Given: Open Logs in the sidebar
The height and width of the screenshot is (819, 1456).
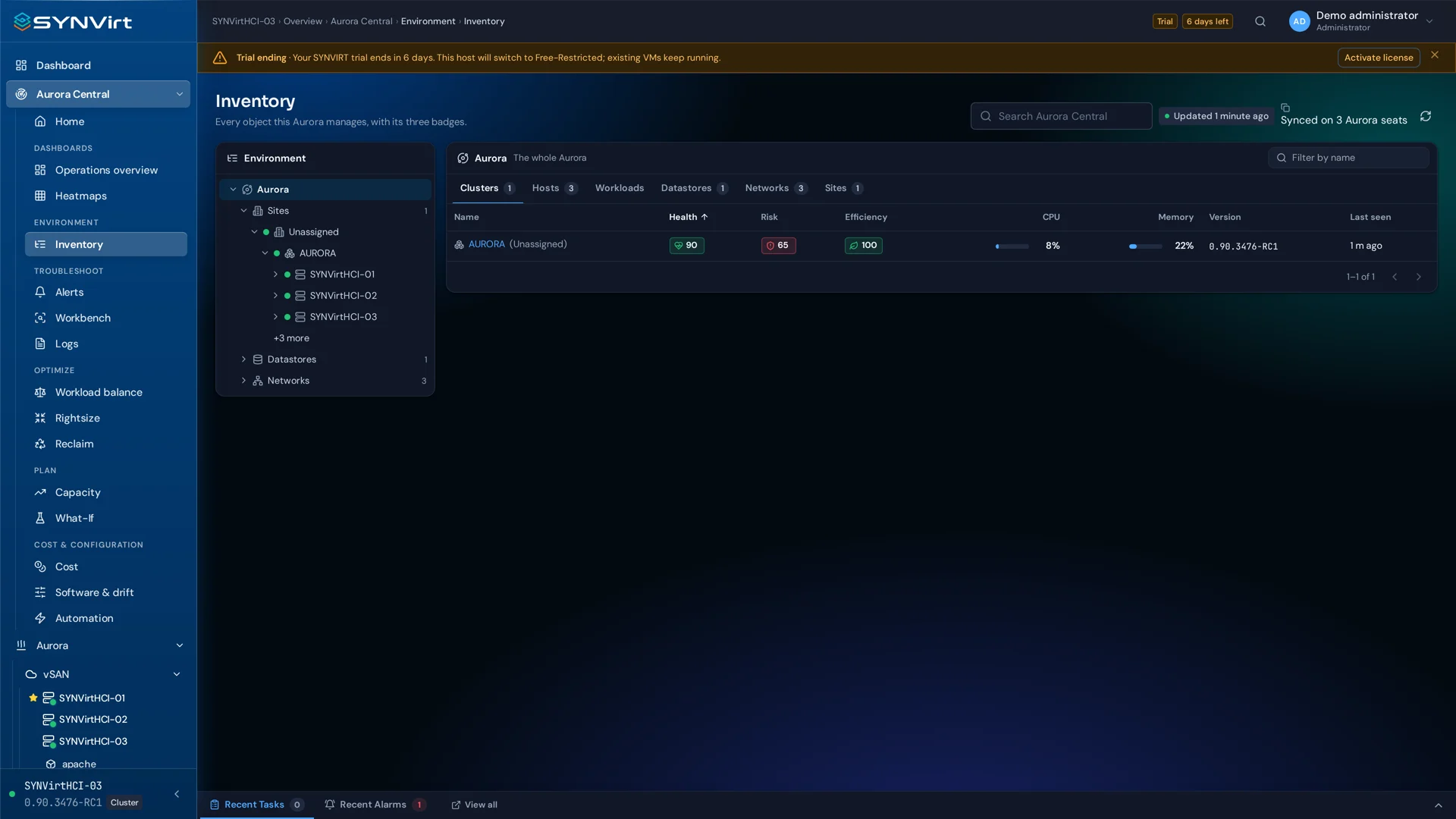Looking at the screenshot, I should (106, 344).
